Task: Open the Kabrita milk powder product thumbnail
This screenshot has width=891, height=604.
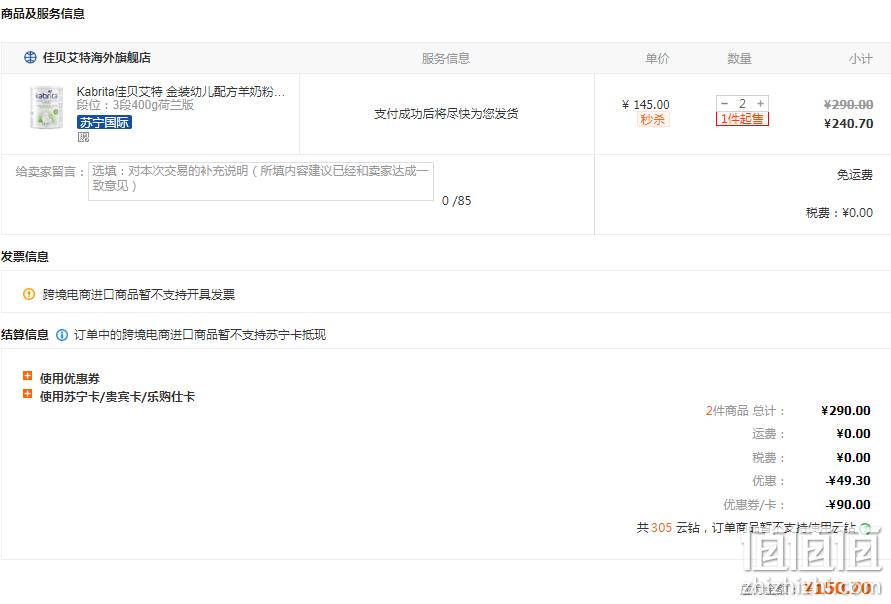Action: [x=47, y=107]
